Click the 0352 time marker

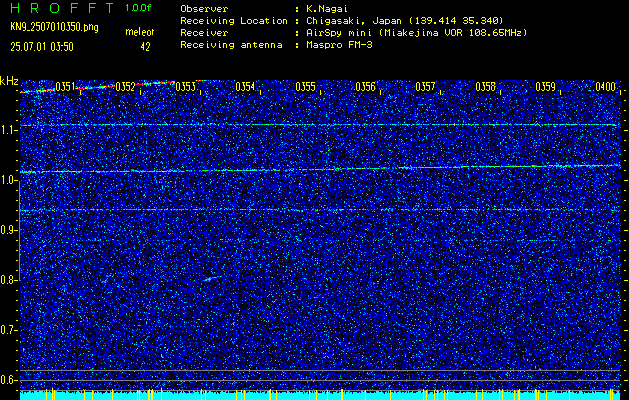[x=125, y=87]
